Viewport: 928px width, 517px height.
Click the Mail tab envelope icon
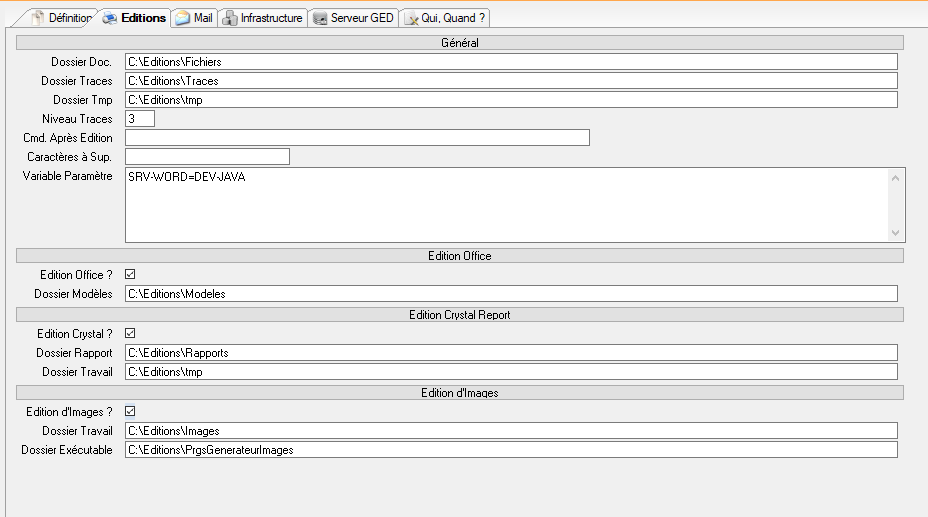(x=182, y=18)
